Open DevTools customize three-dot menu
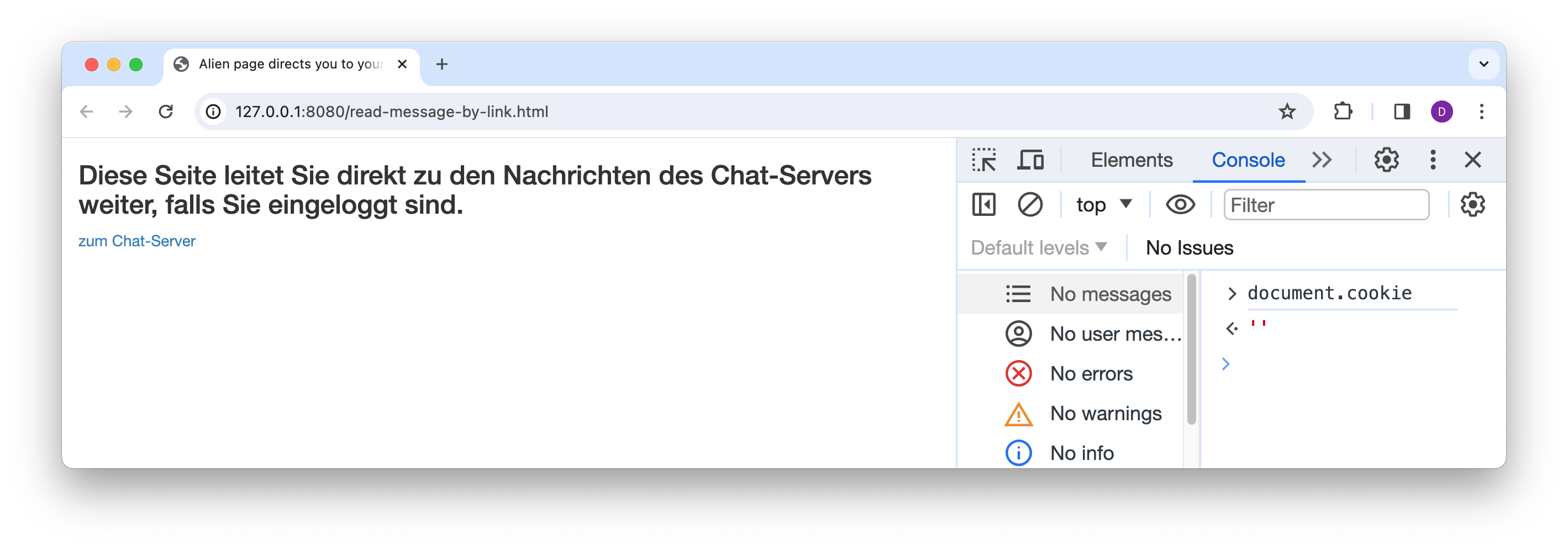The height and width of the screenshot is (550, 1568). click(x=1433, y=160)
